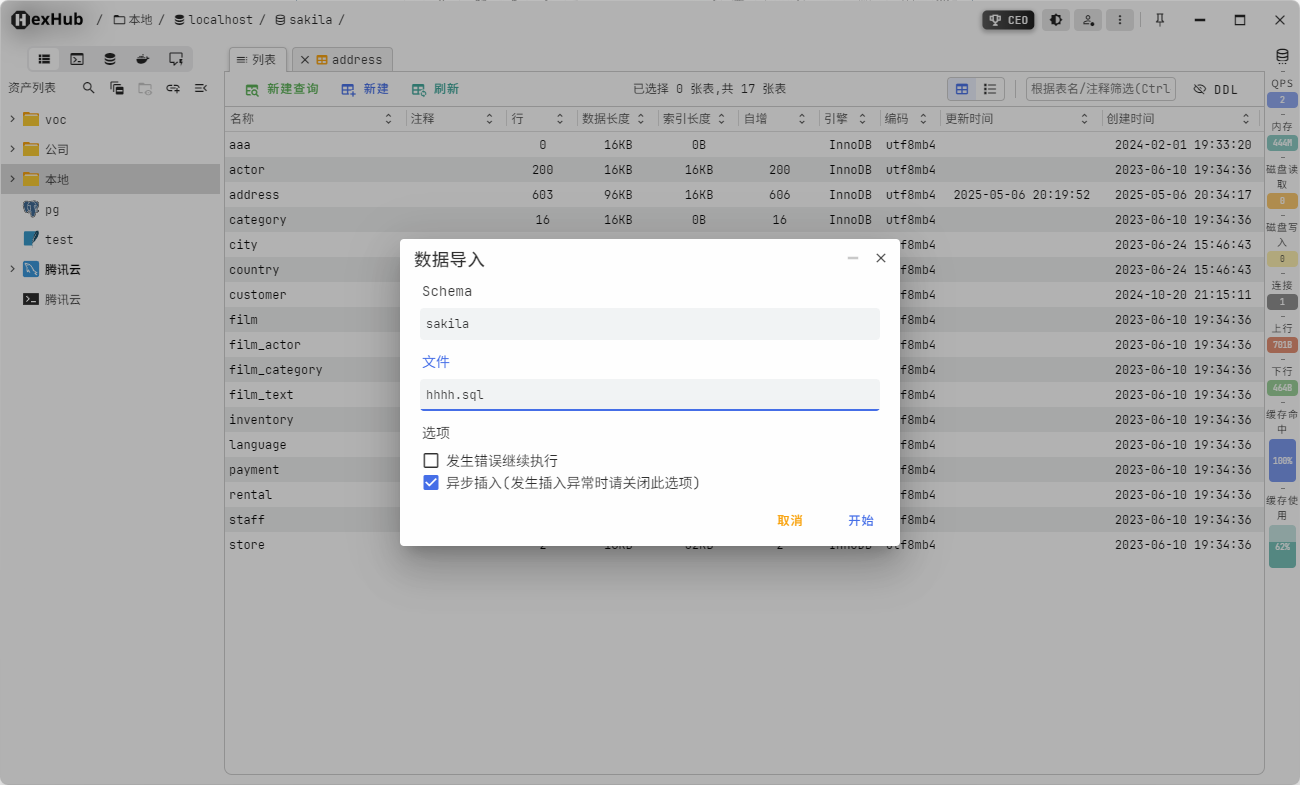Click the add-connection link icon in the sidebar
Screen dimensions: 1300x785
172,88
